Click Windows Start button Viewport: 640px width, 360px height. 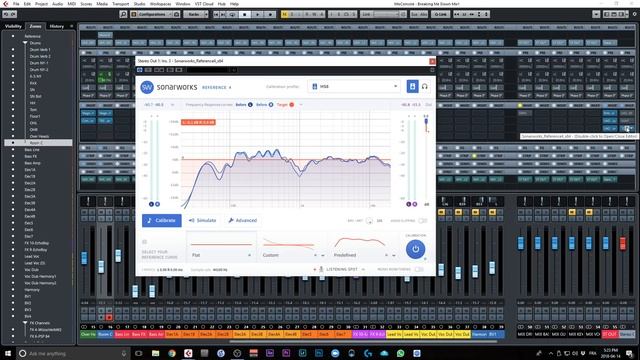pos(8,353)
